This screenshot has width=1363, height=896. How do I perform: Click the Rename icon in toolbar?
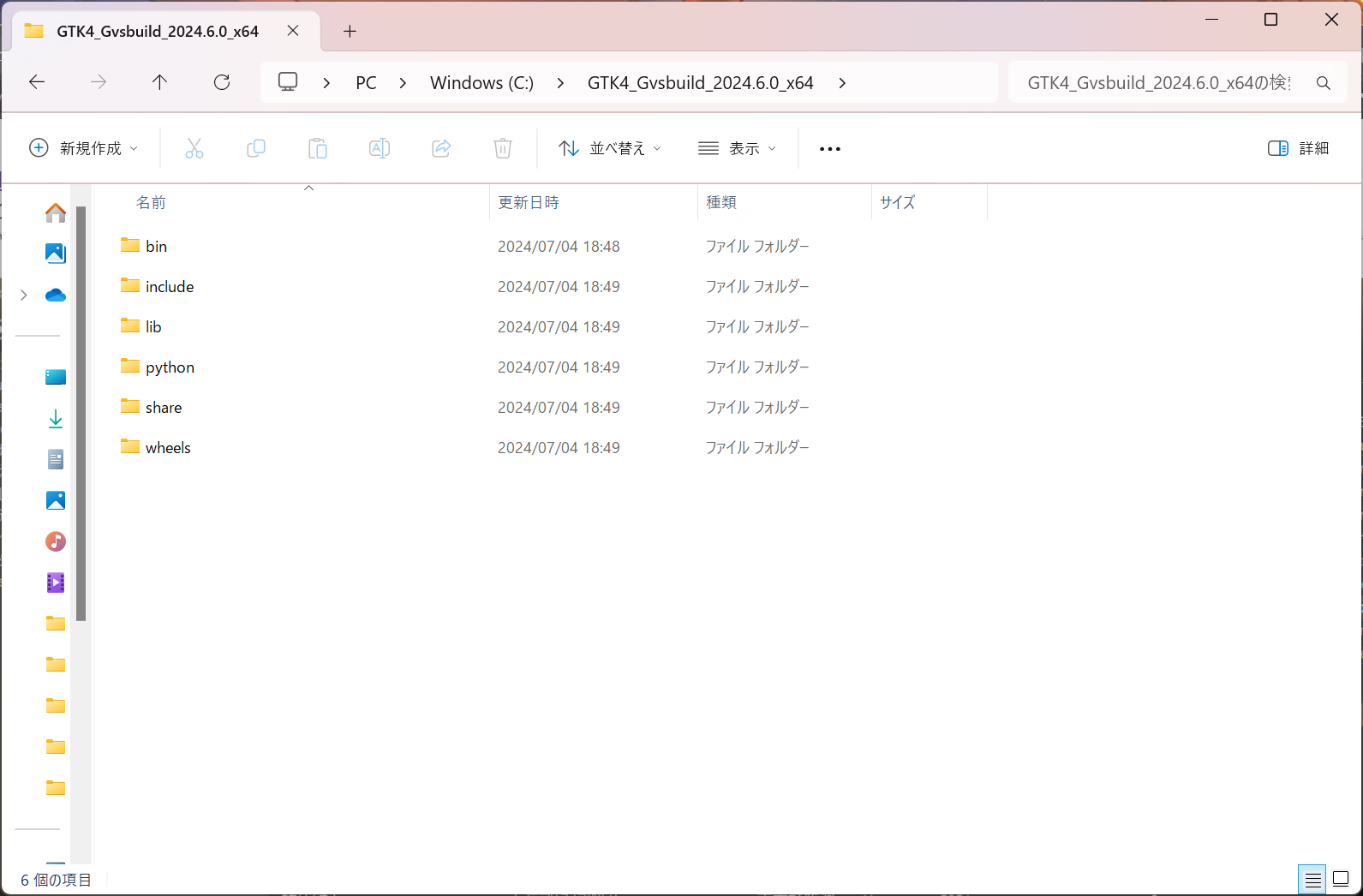point(380,148)
